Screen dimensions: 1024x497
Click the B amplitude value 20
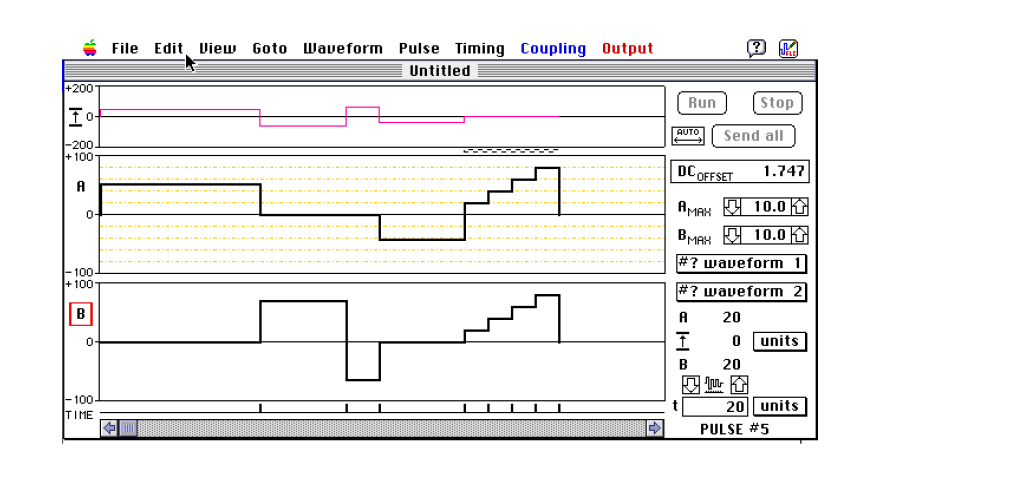[x=731, y=364]
